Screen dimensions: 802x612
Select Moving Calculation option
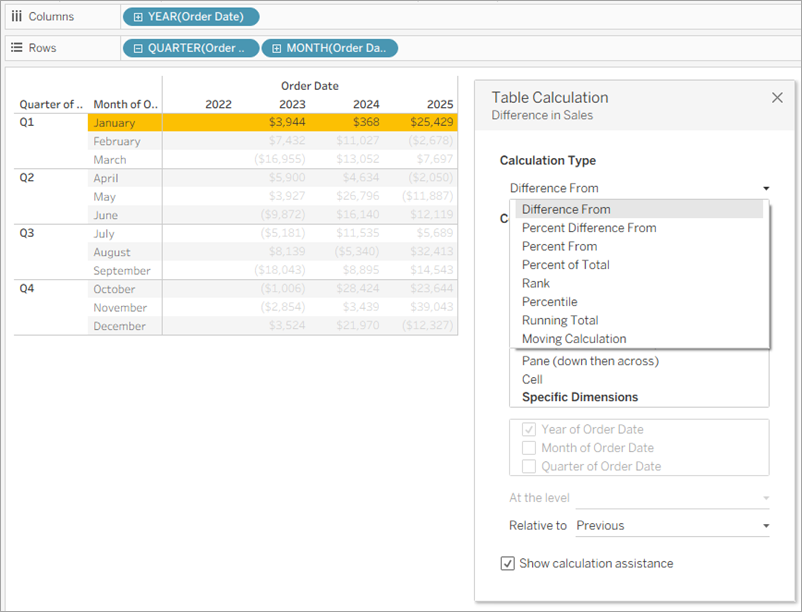pyautogui.click(x=574, y=339)
